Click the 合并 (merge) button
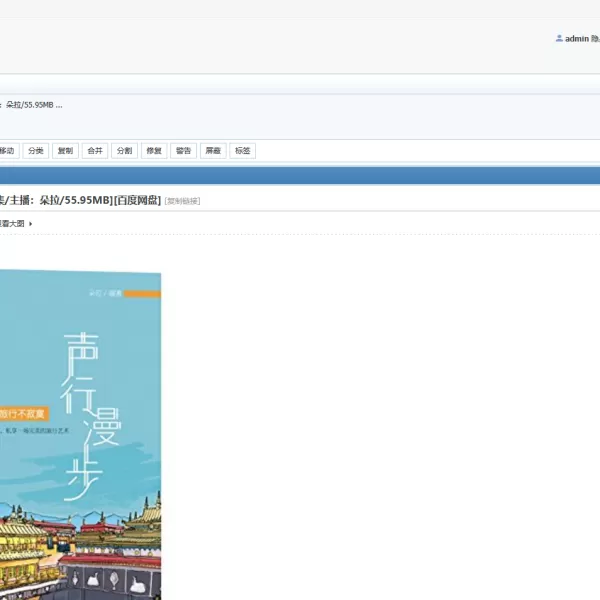 pos(95,151)
